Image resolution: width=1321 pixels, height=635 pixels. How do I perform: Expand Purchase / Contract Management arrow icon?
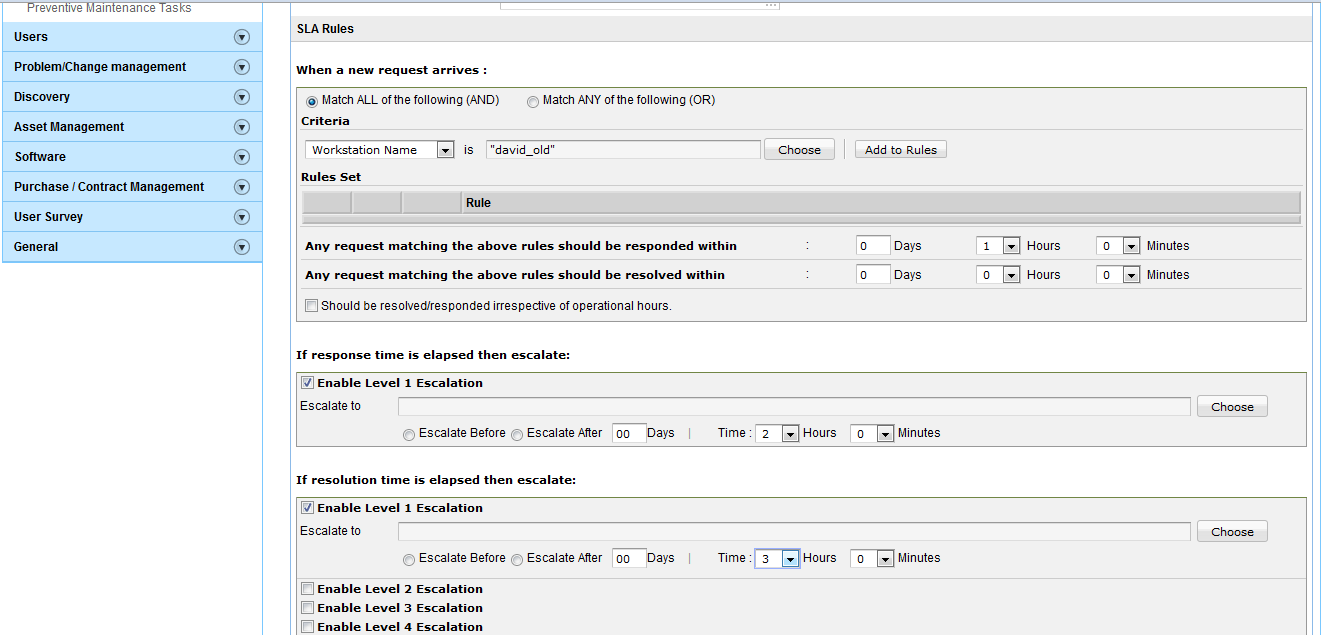tap(241, 187)
